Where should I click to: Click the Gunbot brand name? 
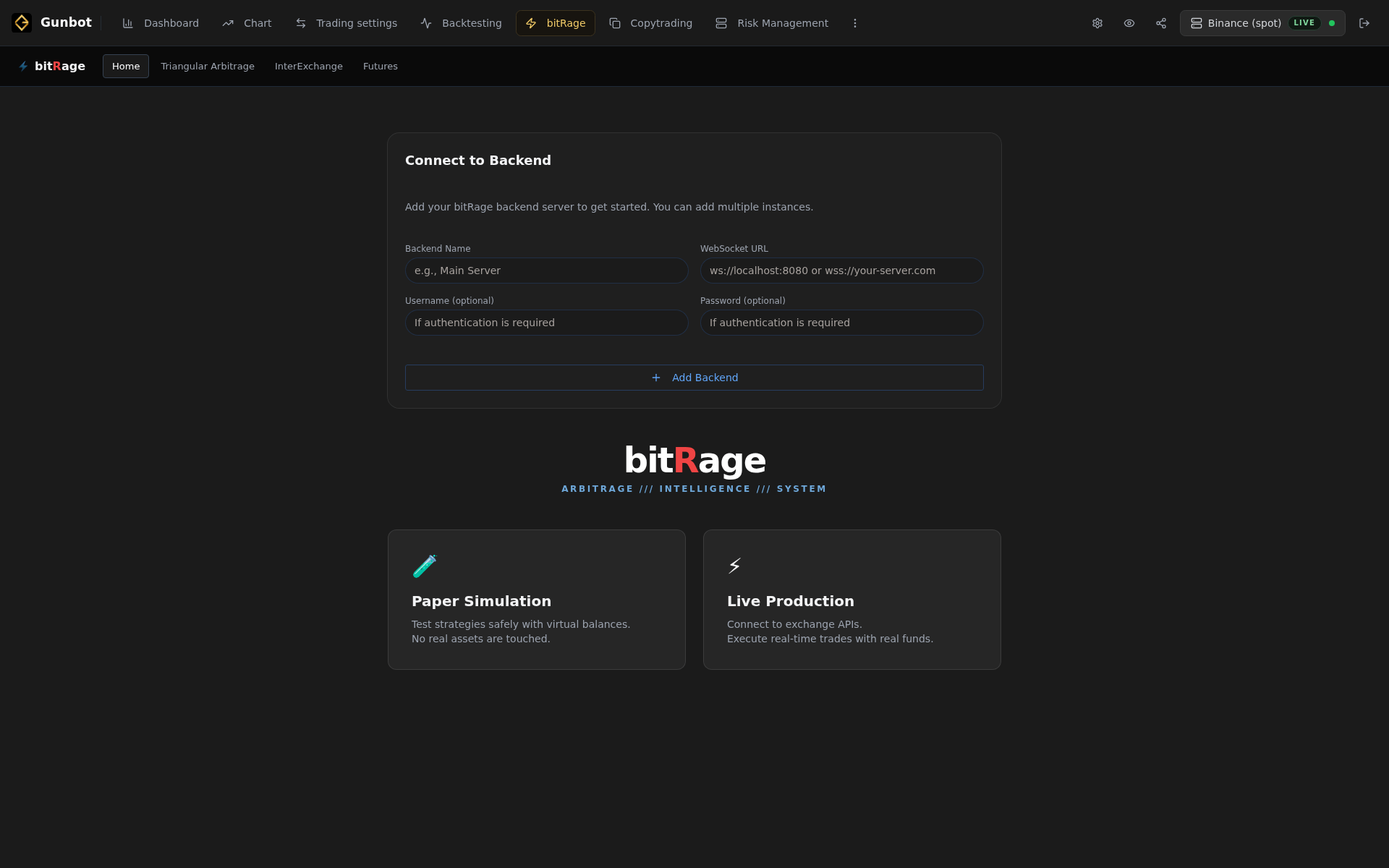66,22
